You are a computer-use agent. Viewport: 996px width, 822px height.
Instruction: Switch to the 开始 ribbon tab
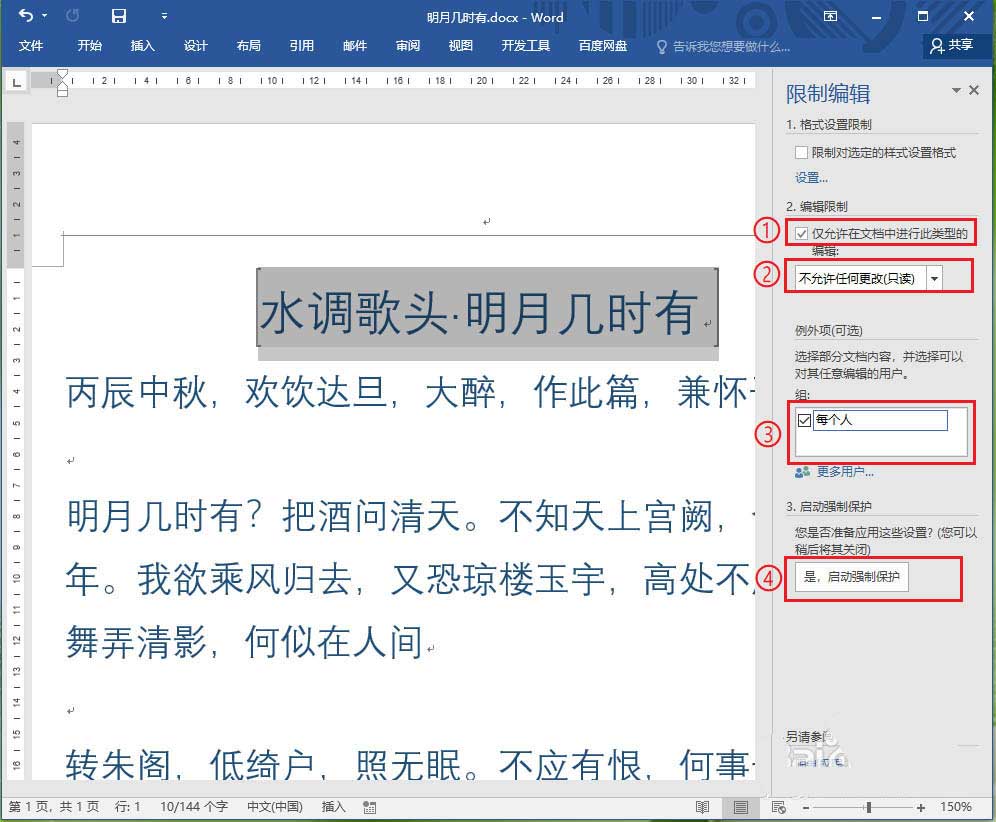(89, 46)
